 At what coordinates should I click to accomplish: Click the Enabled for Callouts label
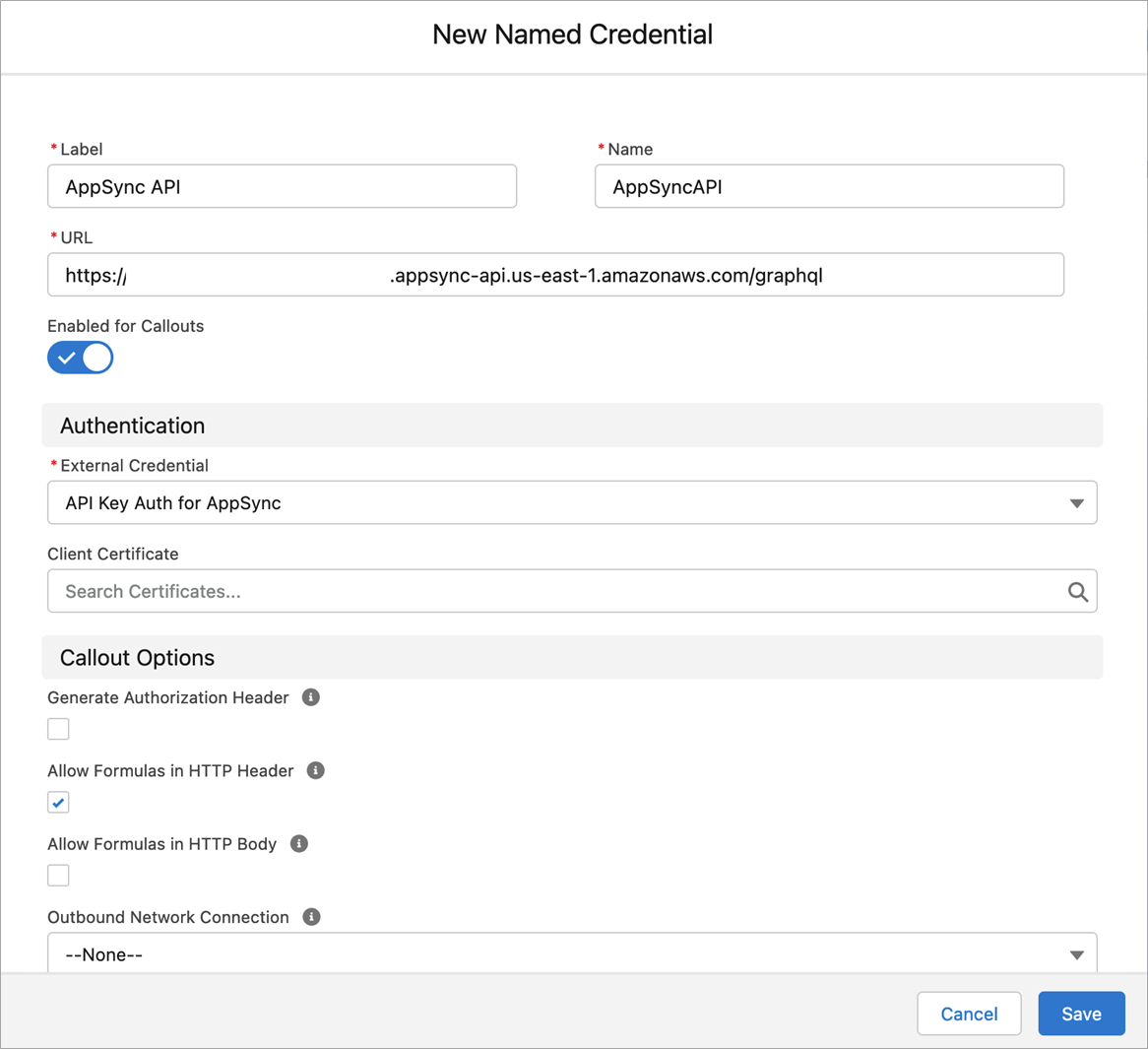tap(126, 326)
